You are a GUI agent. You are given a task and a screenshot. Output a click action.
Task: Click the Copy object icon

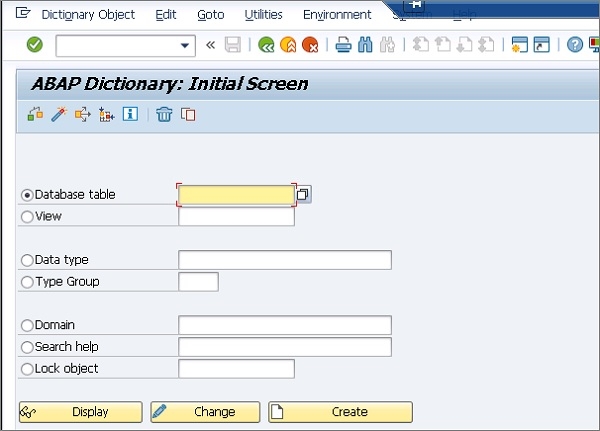point(188,114)
